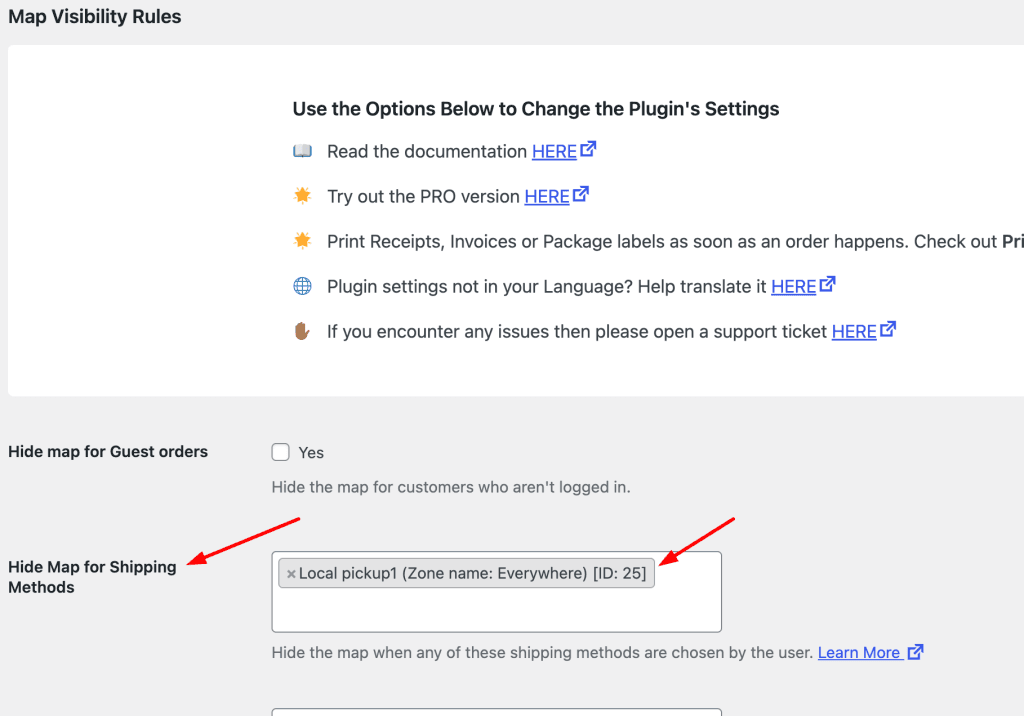Image resolution: width=1024 pixels, height=716 pixels.
Task: Click external-link icon beside Learn More
Action: pos(915,652)
